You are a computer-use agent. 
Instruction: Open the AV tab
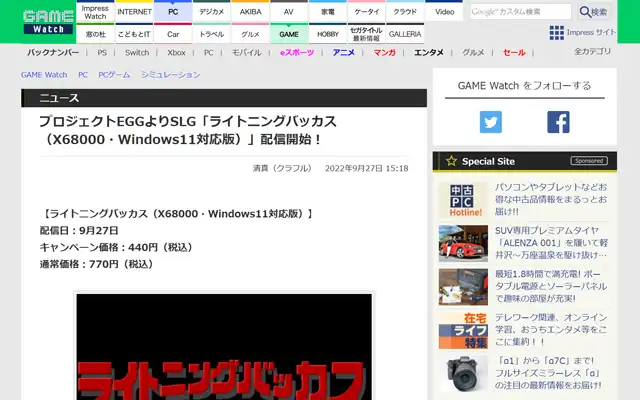[289, 12]
